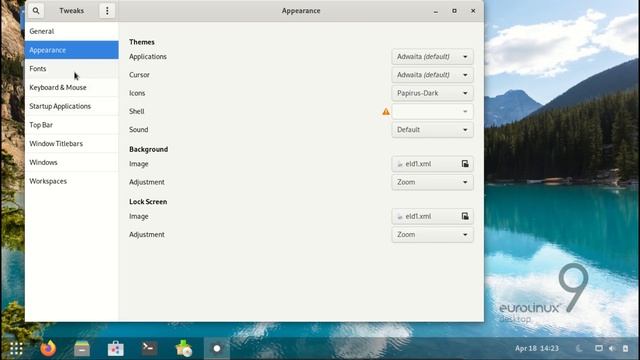Open the Tweaks three-dot menu

click(107, 11)
